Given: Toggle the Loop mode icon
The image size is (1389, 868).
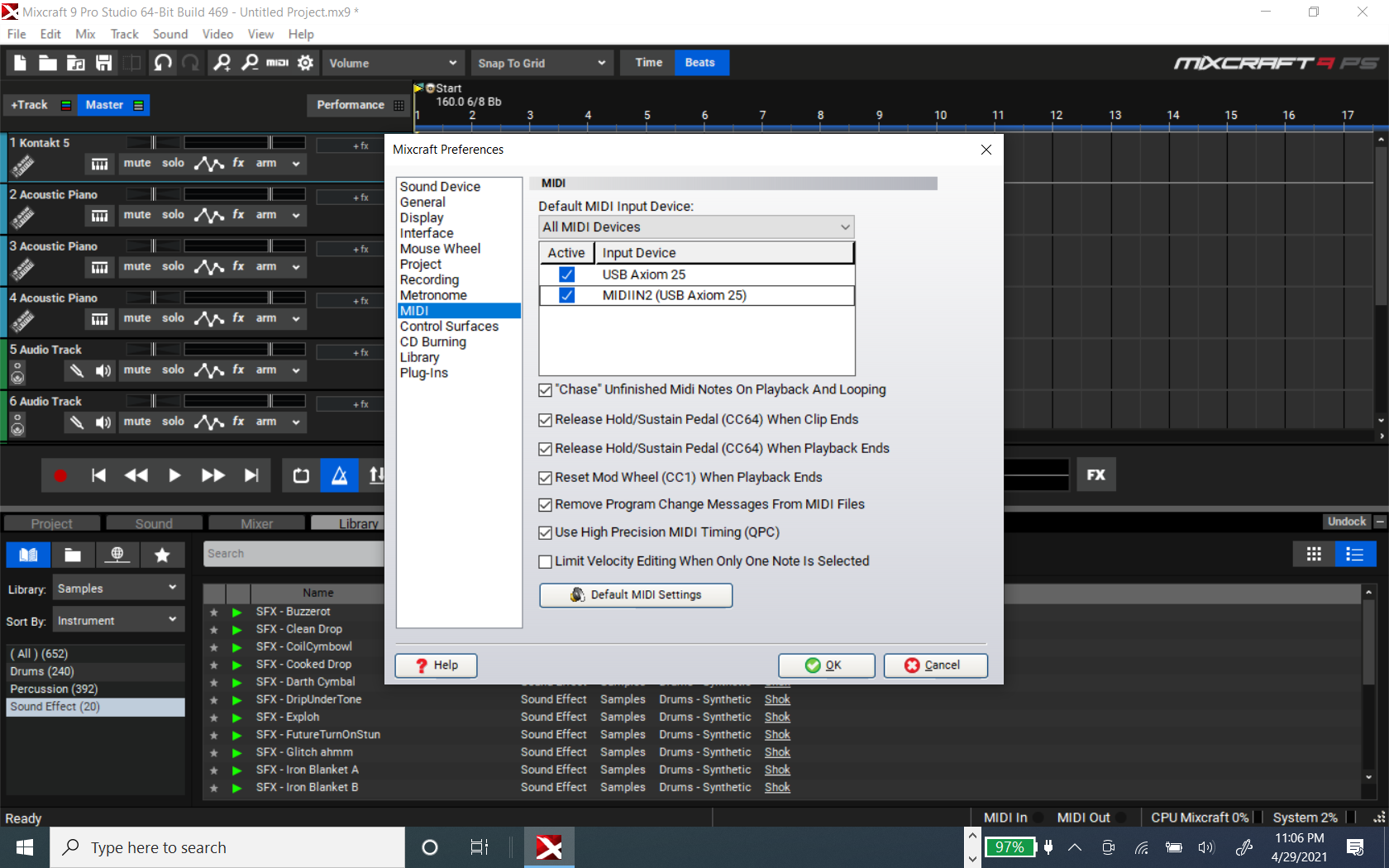Looking at the screenshot, I should point(301,475).
